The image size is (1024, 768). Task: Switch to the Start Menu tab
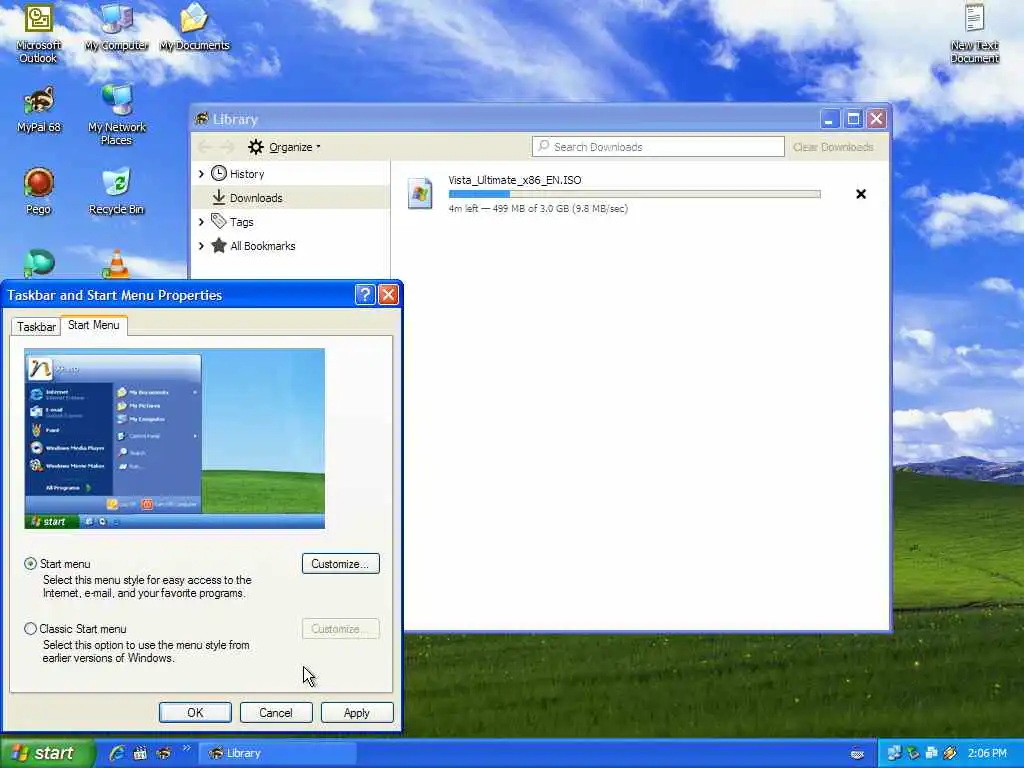(x=93, y=325)
